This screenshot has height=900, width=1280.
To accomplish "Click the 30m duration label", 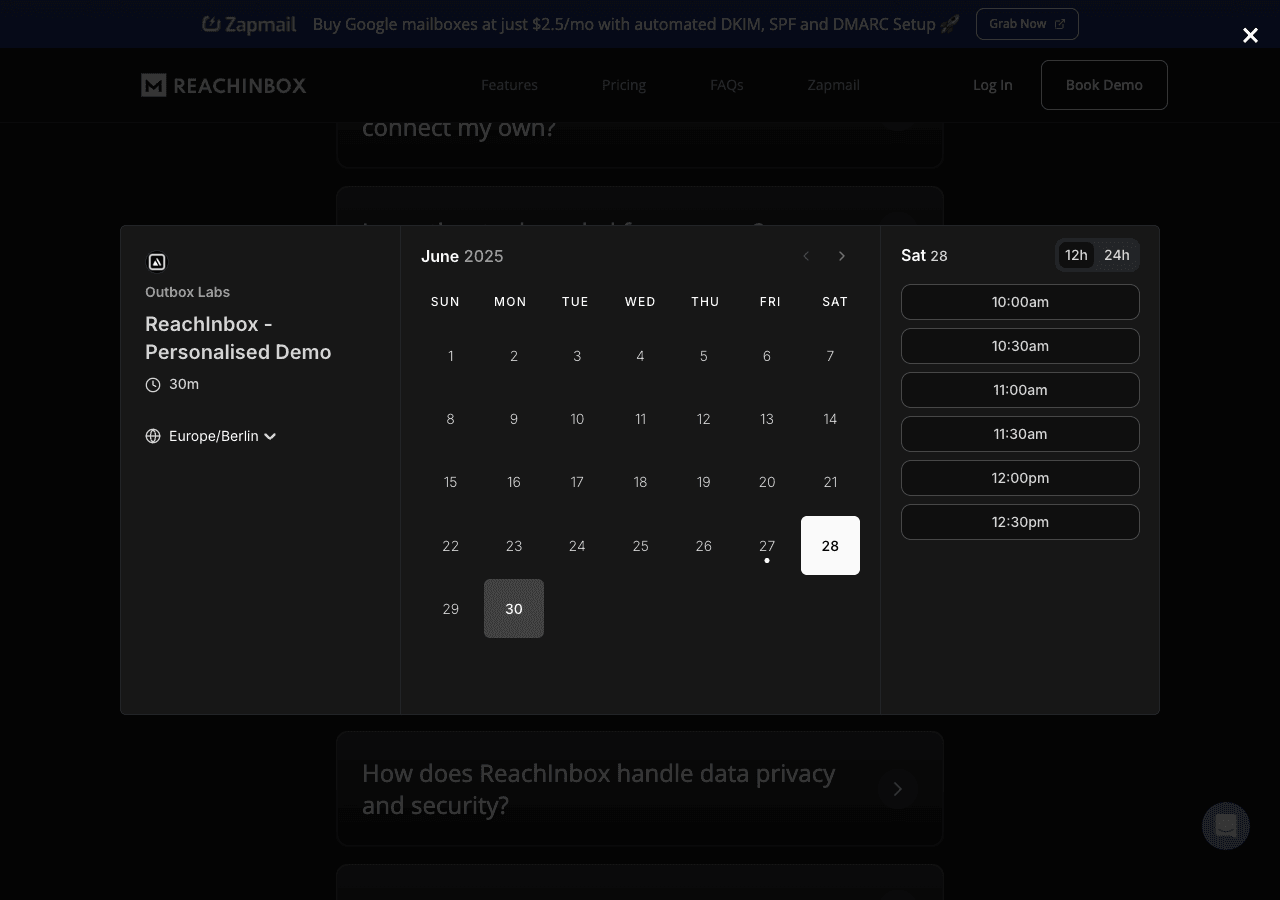I will click(184, 385).
